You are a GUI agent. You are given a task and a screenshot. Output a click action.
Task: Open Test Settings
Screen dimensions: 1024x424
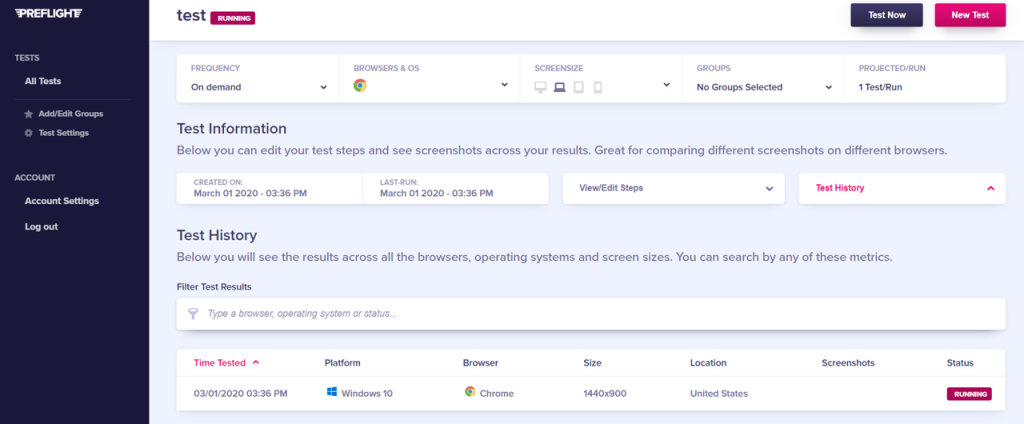[x=63, y=133]
